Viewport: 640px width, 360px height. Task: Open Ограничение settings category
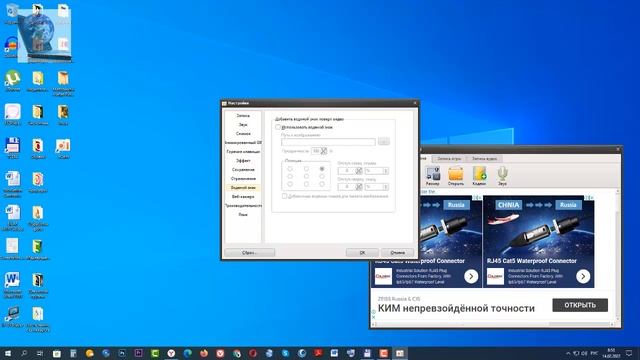pos(243,178)
